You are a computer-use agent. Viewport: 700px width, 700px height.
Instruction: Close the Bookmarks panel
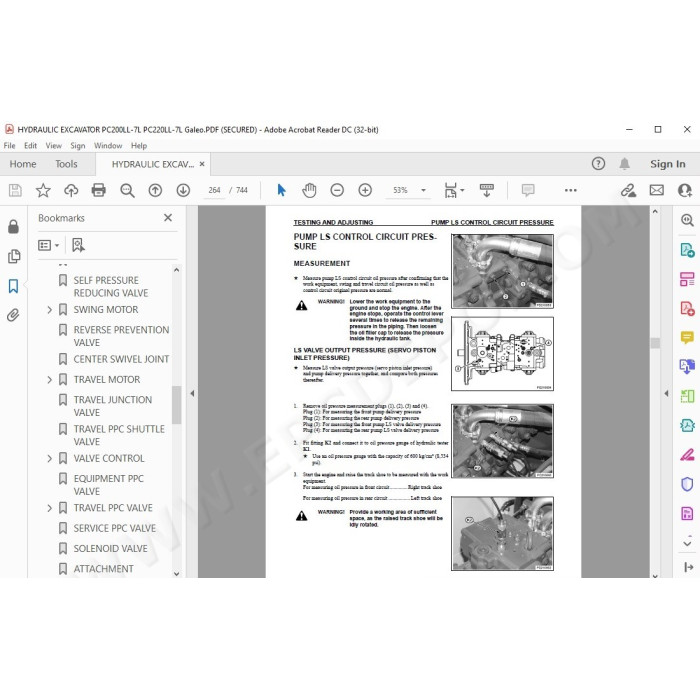coord(168,218)
